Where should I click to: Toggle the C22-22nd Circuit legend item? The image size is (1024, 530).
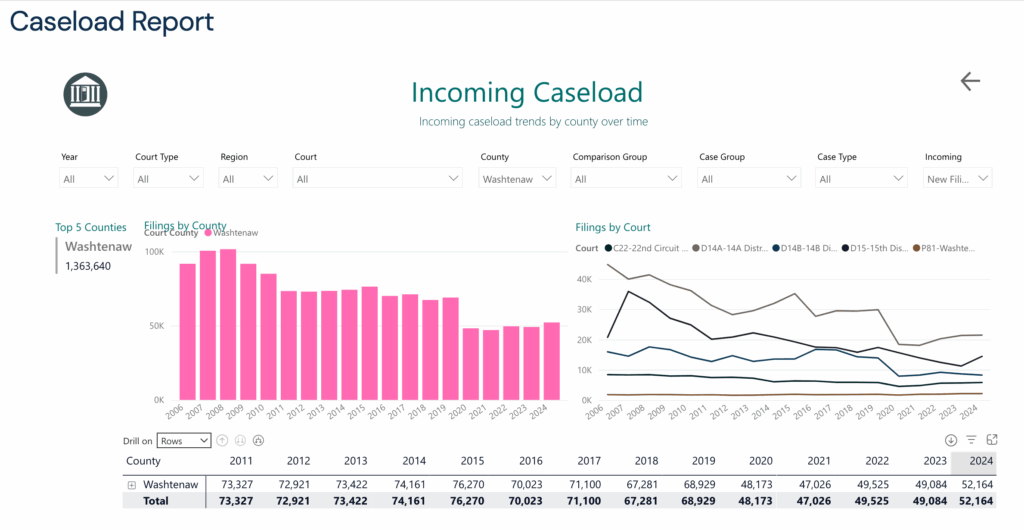(x=641, y=248)
